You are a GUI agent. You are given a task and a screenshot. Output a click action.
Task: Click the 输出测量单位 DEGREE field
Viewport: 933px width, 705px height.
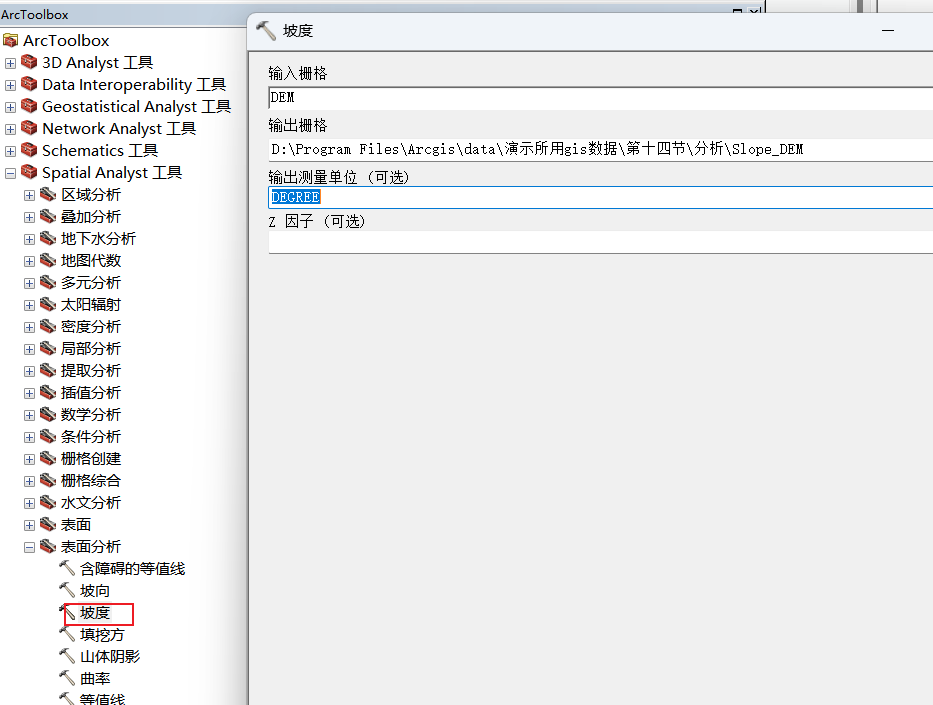(600, 197)
